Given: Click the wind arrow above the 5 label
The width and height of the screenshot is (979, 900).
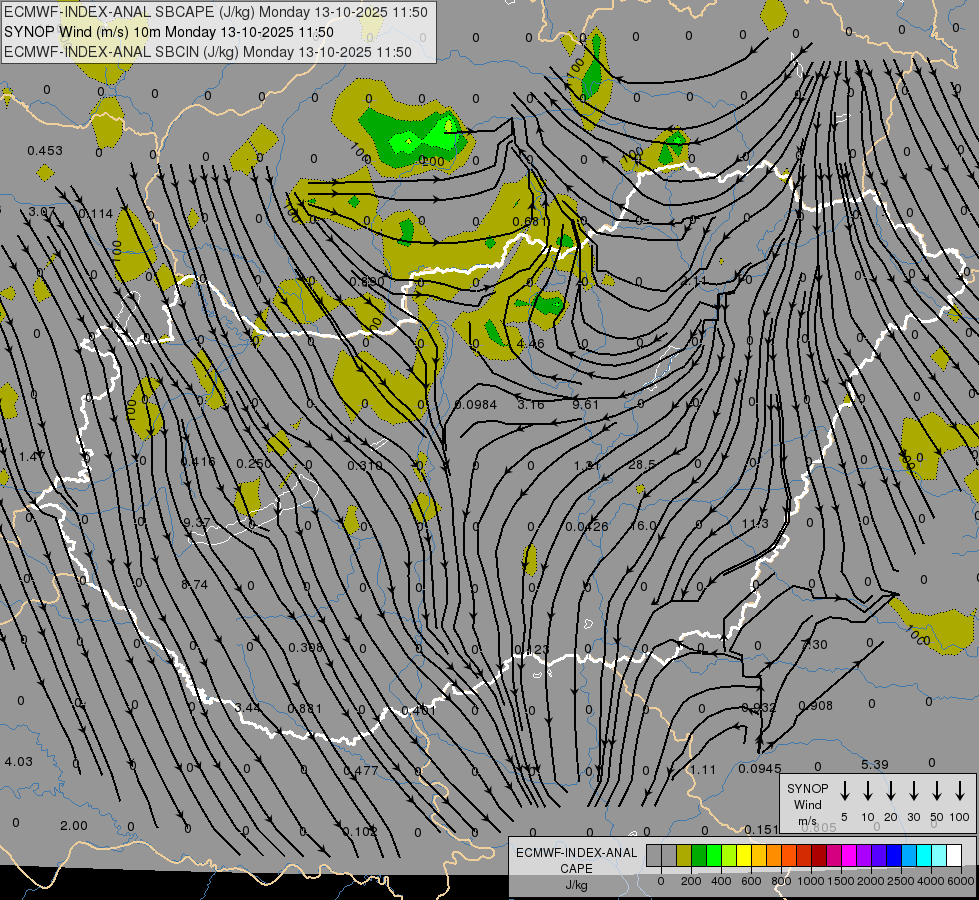Looking at the screenshot, I should [845, 791].
